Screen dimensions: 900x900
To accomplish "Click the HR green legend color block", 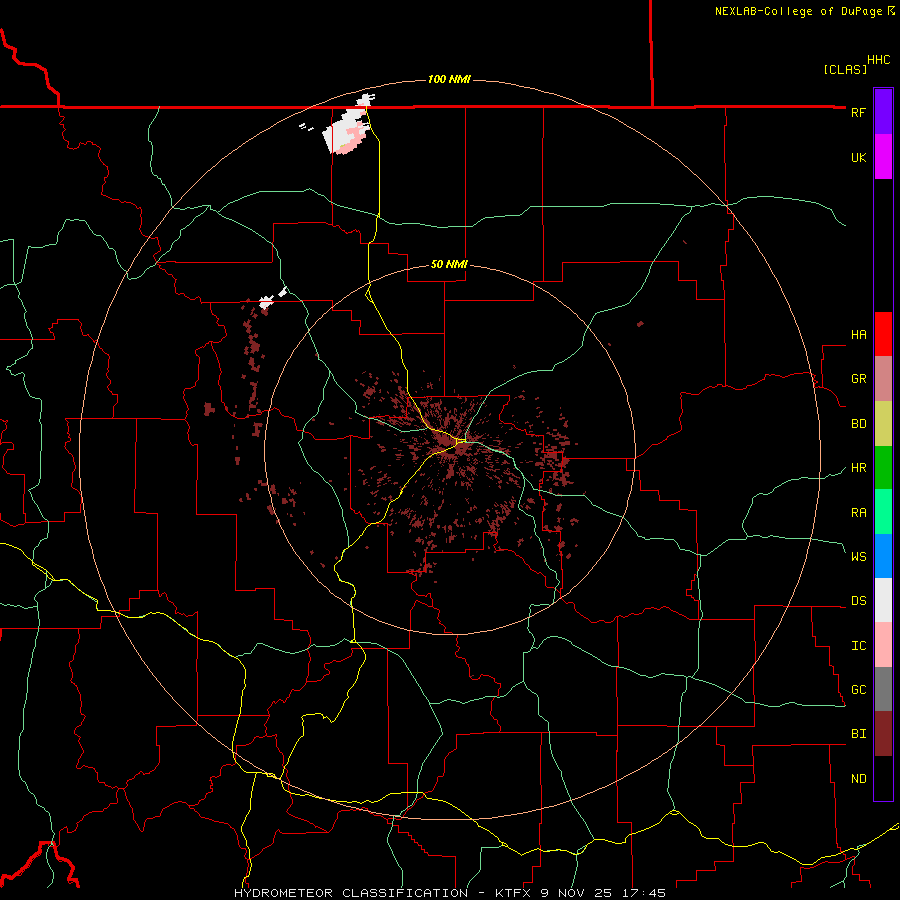I will pos(883,468).
